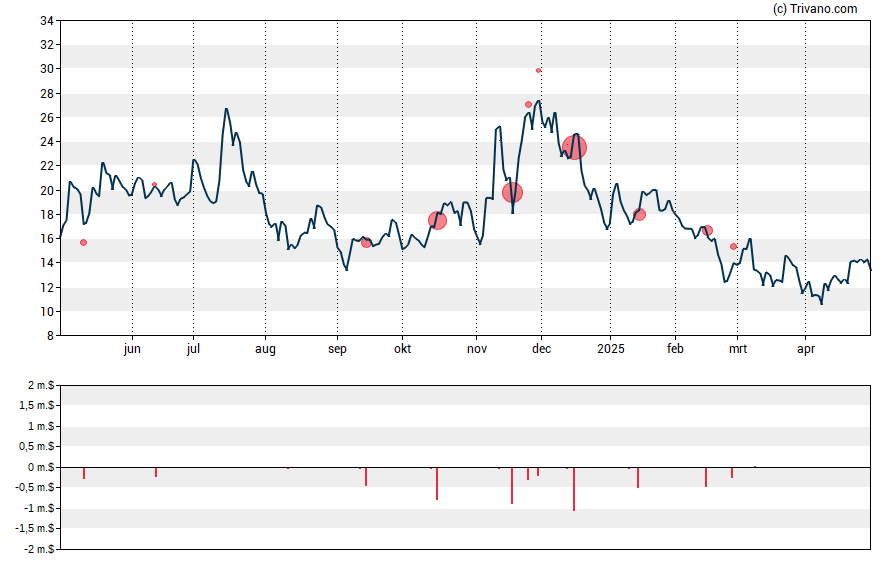This screenshot has width=888, height=565.
Task: Click the red volume bar in mid-June
Action: (156, 472)
